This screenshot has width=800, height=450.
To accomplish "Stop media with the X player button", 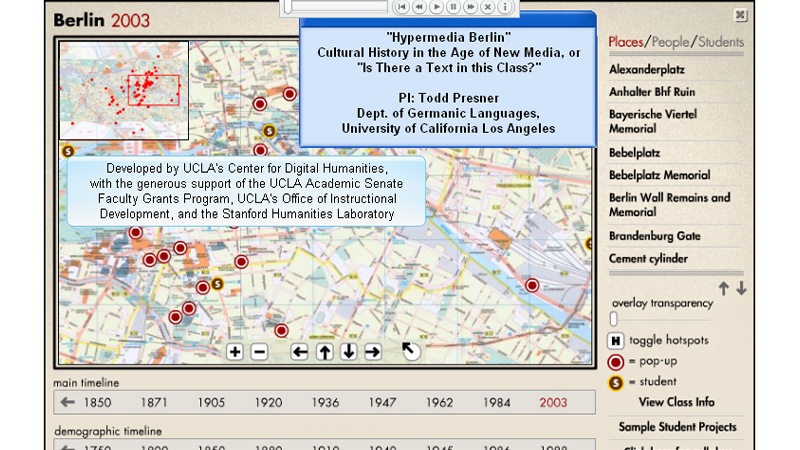I will tap(488, 7).
